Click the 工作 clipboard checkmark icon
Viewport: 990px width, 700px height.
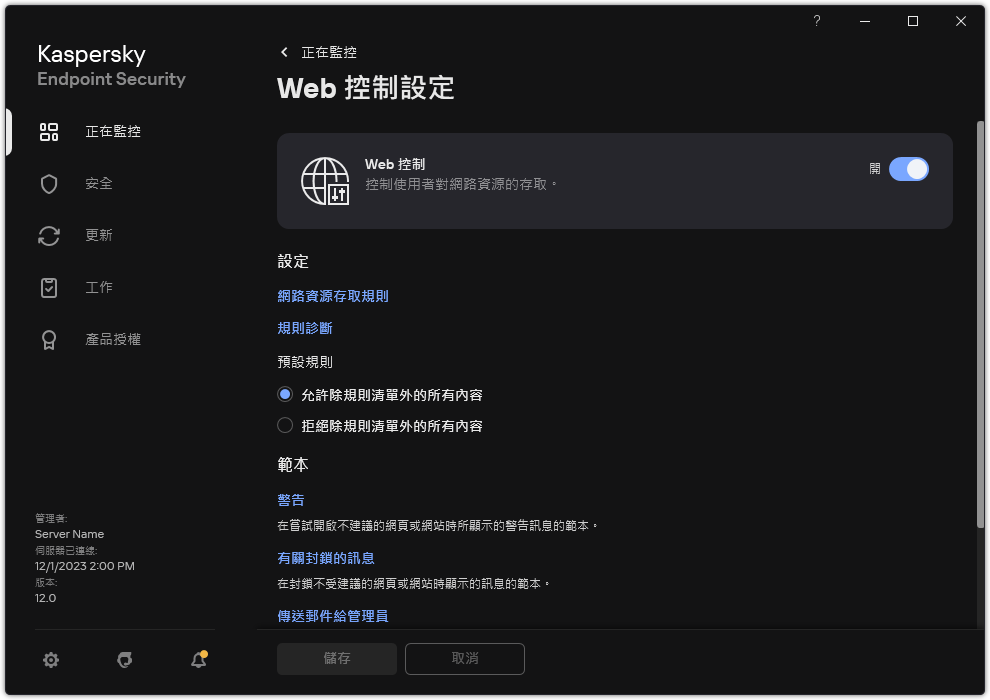click(x=49, y=288)
